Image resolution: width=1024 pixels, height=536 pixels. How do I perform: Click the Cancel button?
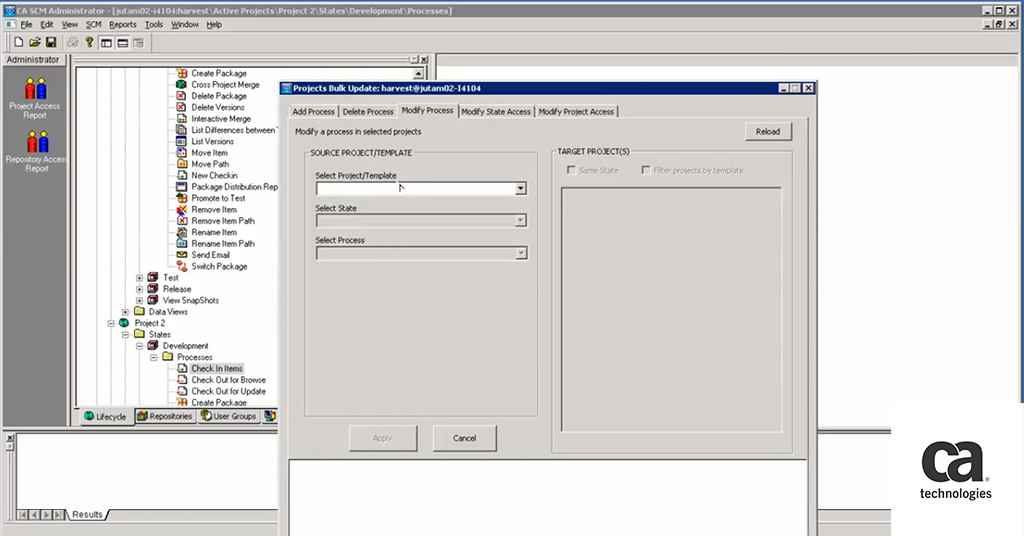(x=464, y=438)
